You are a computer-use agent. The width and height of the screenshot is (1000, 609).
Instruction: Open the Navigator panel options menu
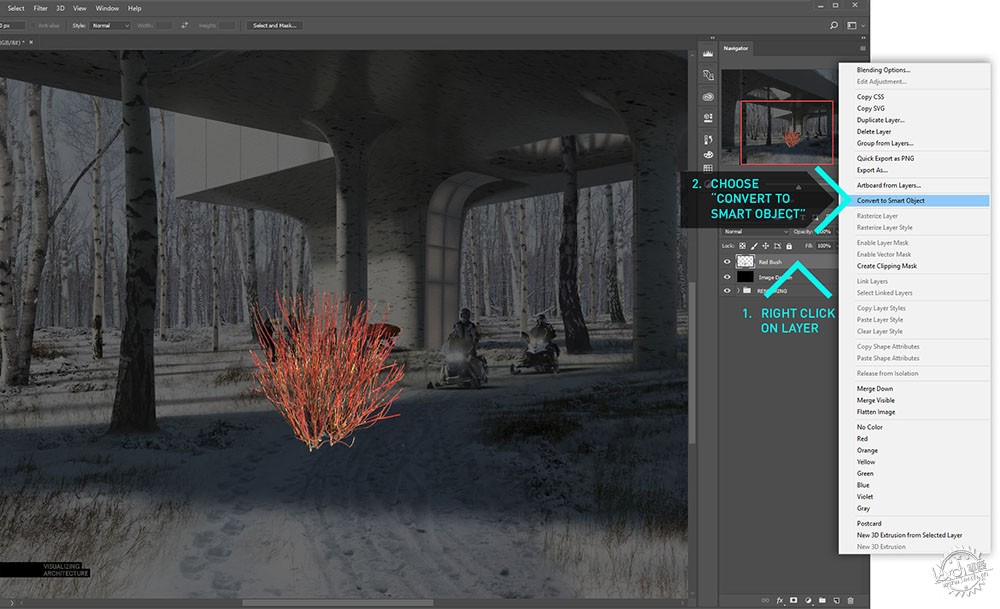[x=862, y=48]
